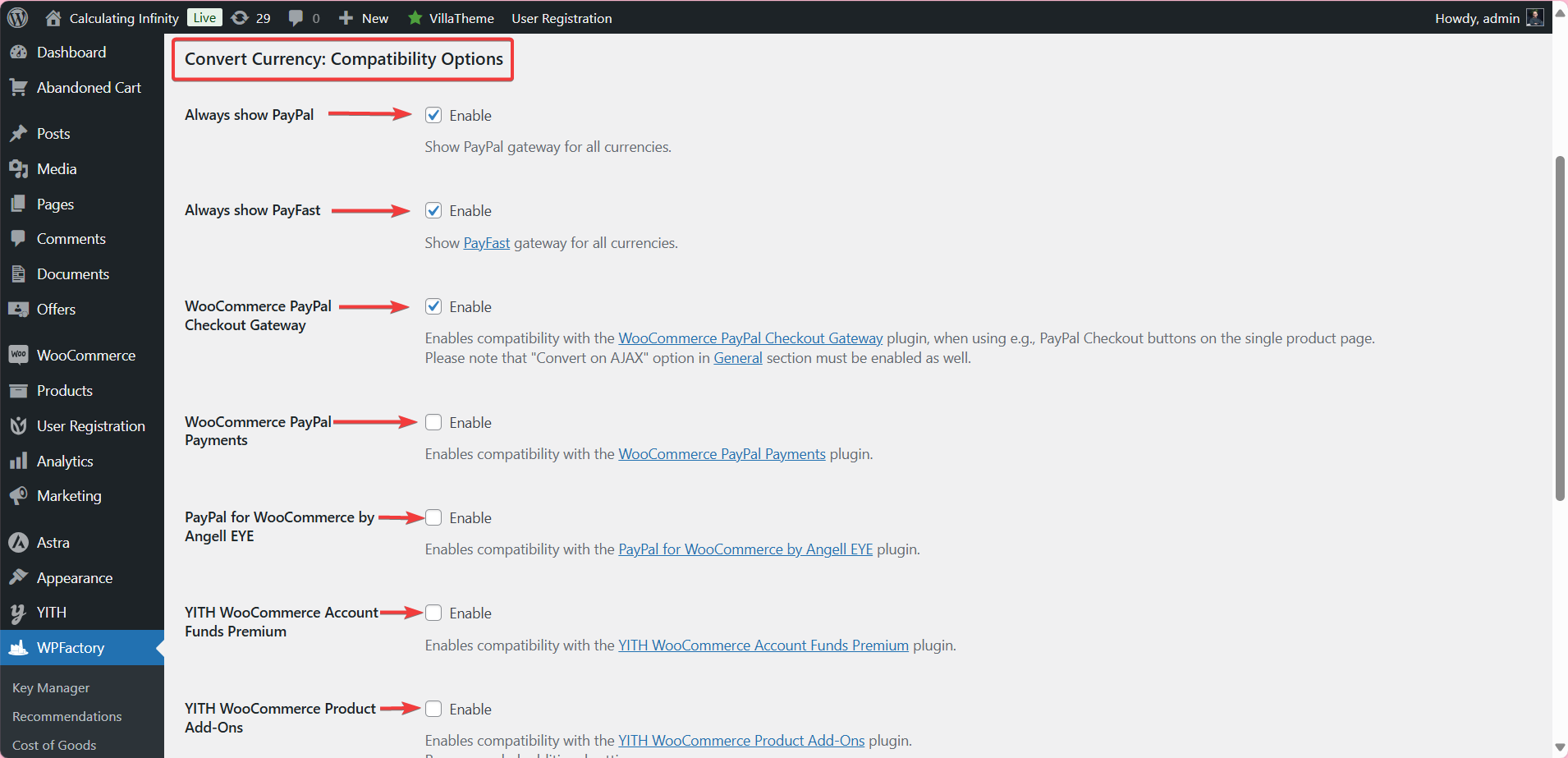Open the Key Manager submenu
1568x758 pixels.
[x=51, y=687]
